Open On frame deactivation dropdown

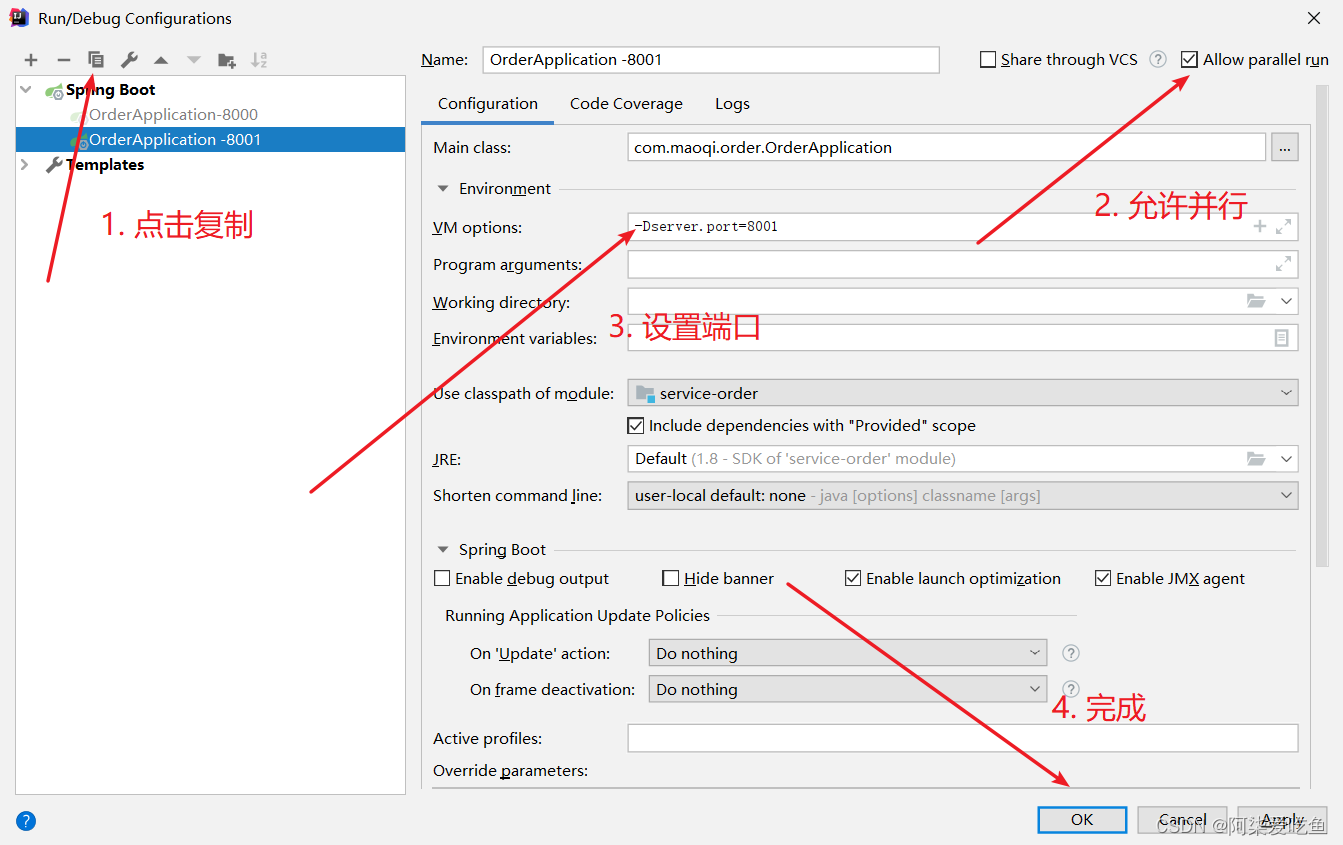848,689
